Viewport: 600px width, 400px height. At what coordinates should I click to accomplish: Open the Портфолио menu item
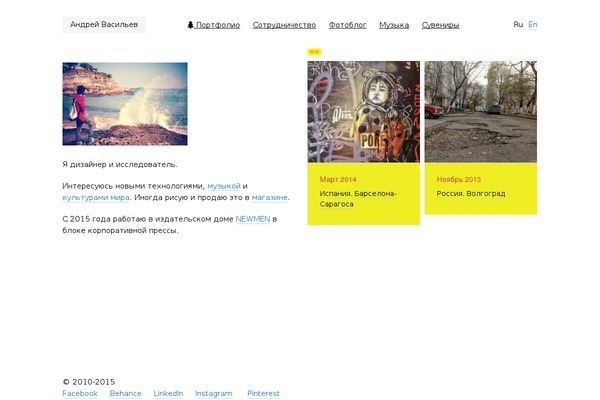click(218, 25)
